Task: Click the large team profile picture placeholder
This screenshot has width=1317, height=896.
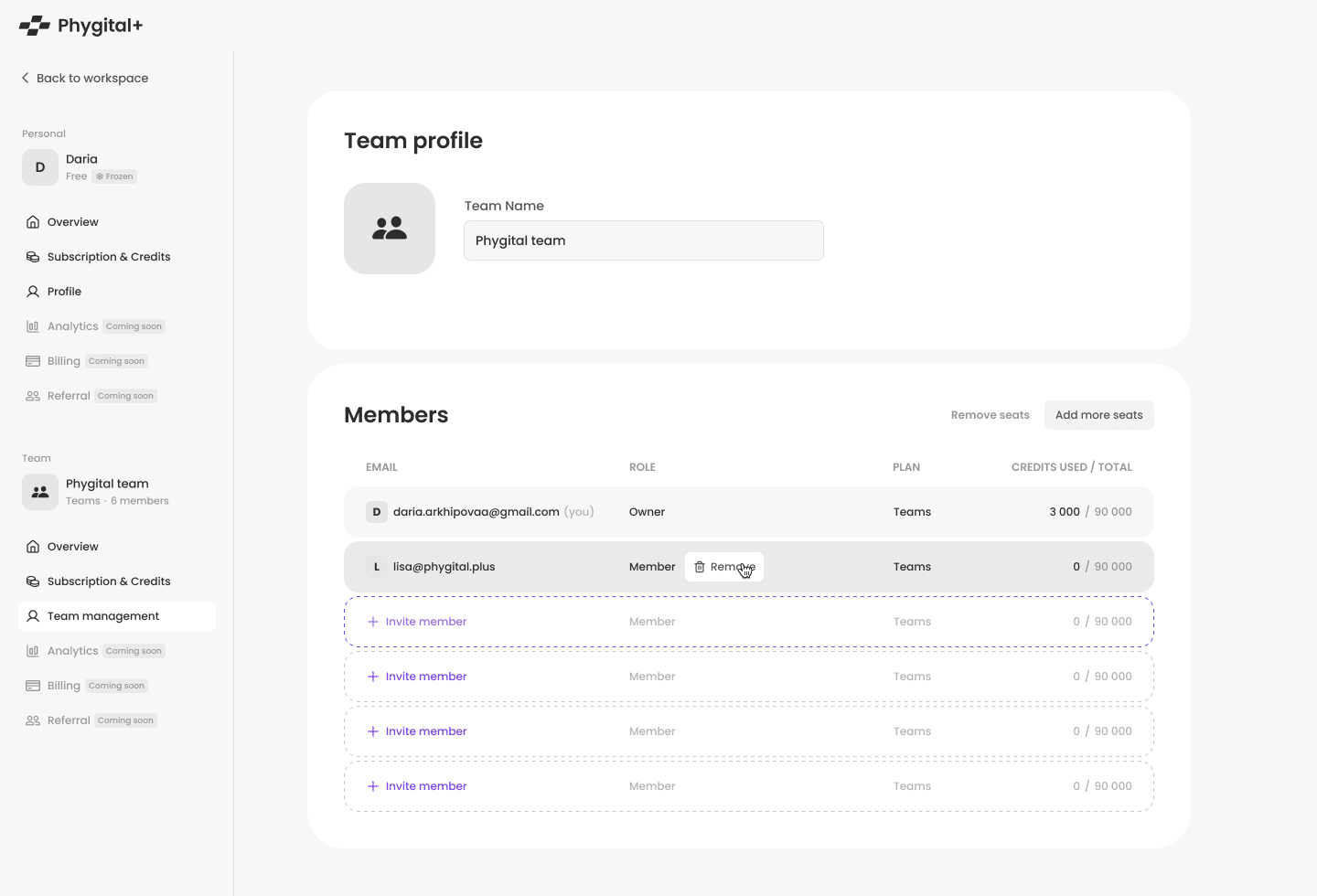Action: click(x=390, y=229)
